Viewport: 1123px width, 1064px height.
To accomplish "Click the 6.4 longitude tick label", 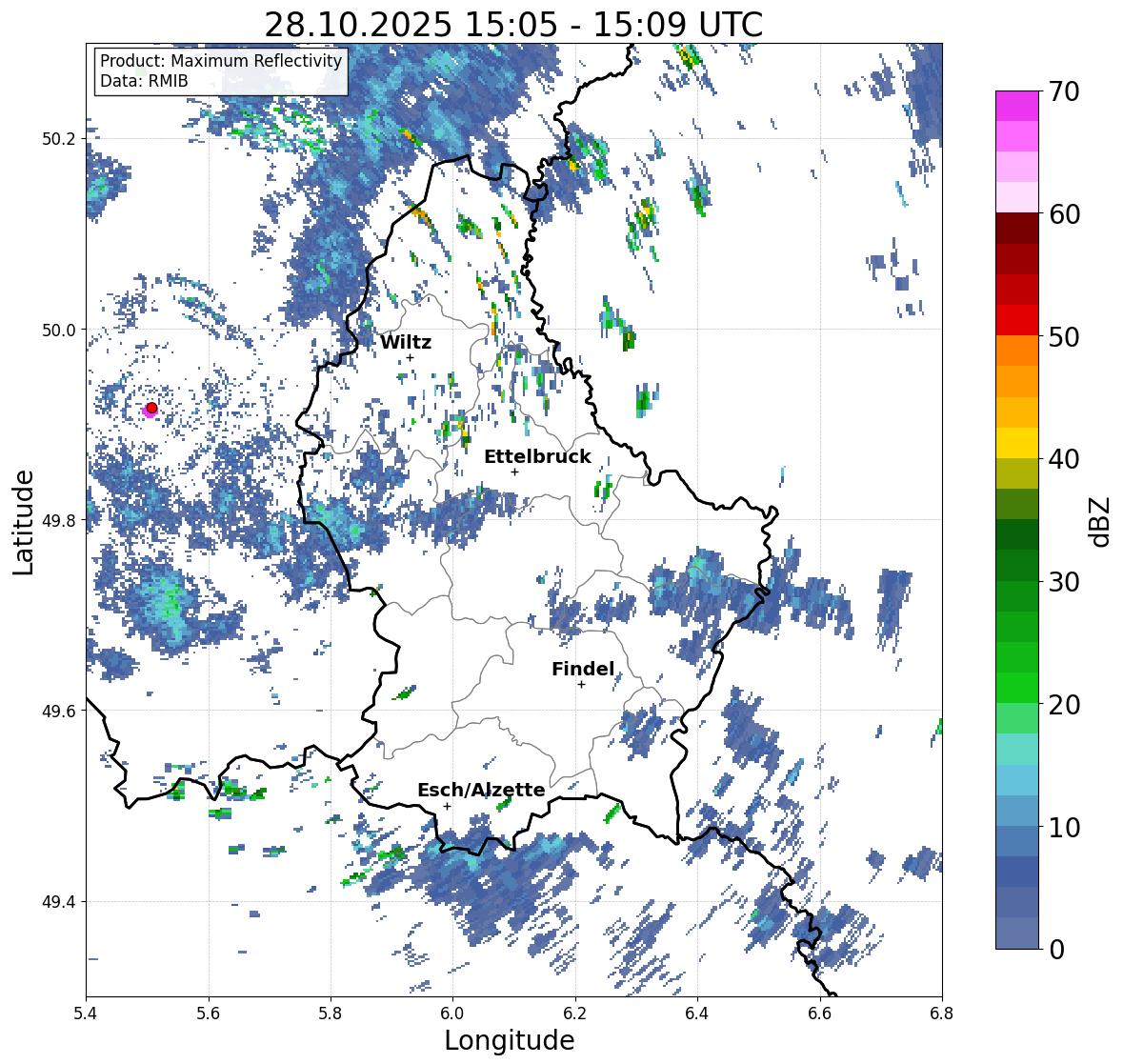I will tap(697, 1013).
